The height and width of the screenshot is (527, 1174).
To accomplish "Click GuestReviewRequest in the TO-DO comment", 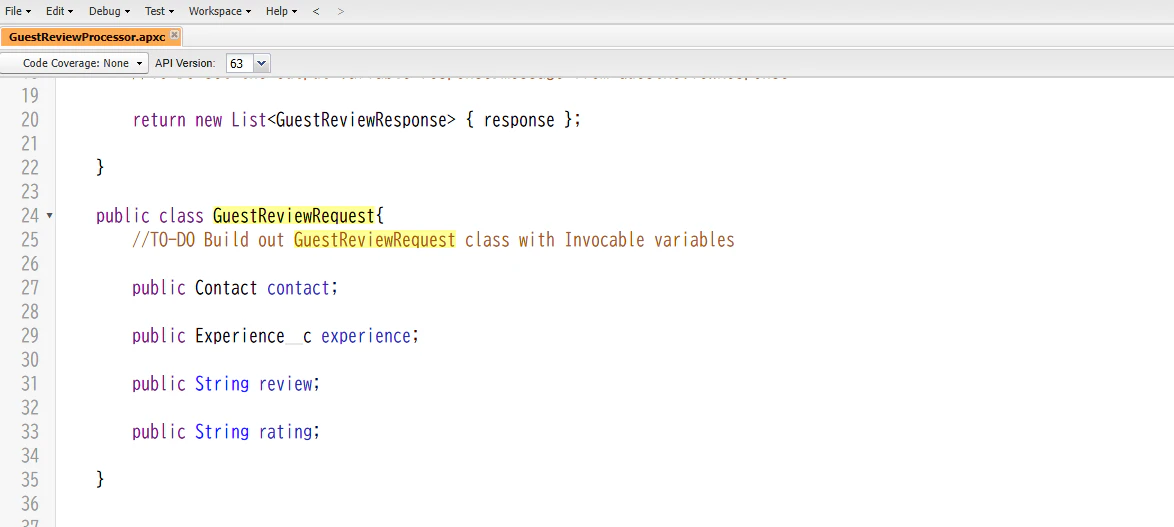I will point(374,240).
